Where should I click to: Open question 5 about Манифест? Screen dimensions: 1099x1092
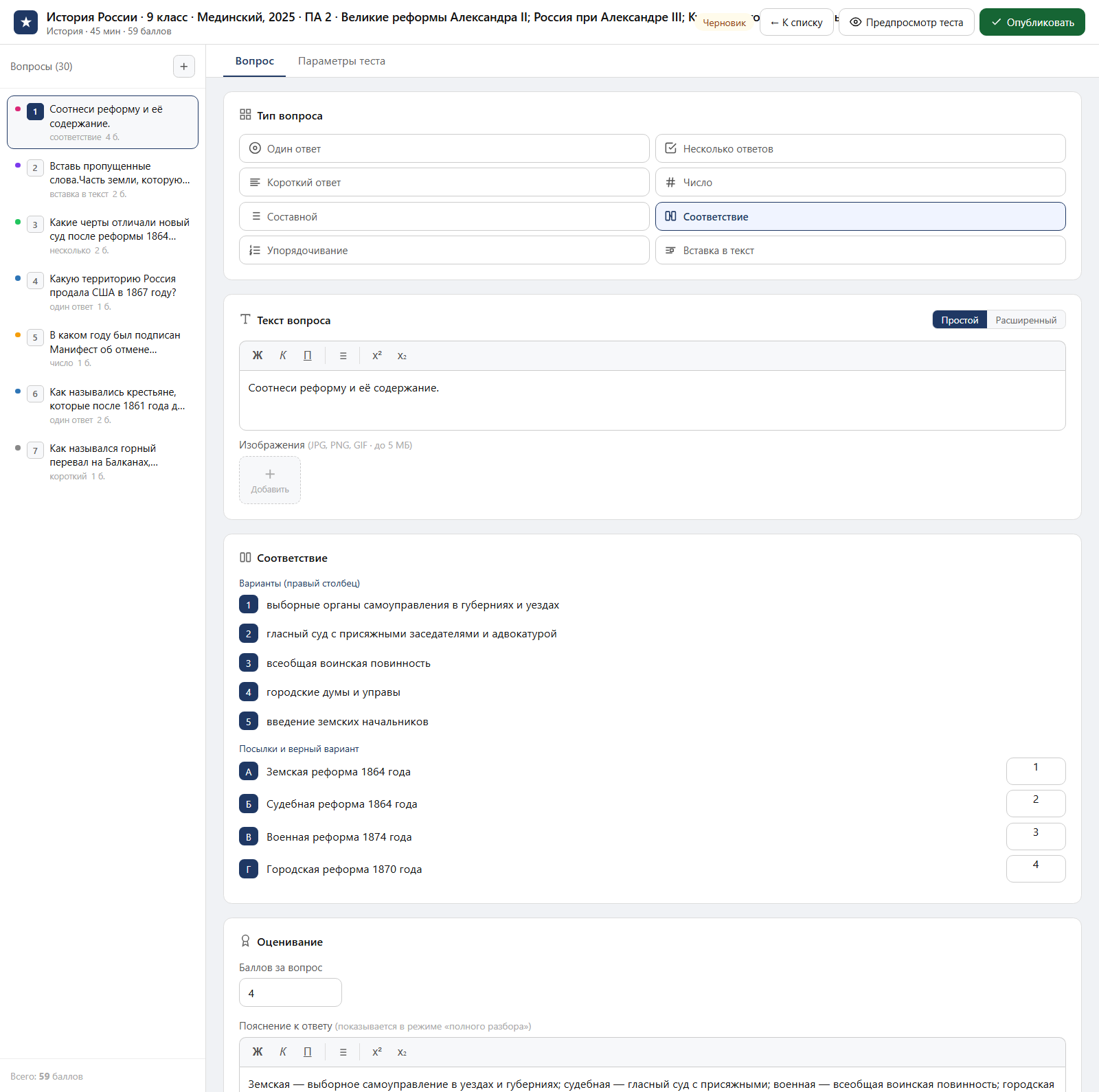point(103,348)
